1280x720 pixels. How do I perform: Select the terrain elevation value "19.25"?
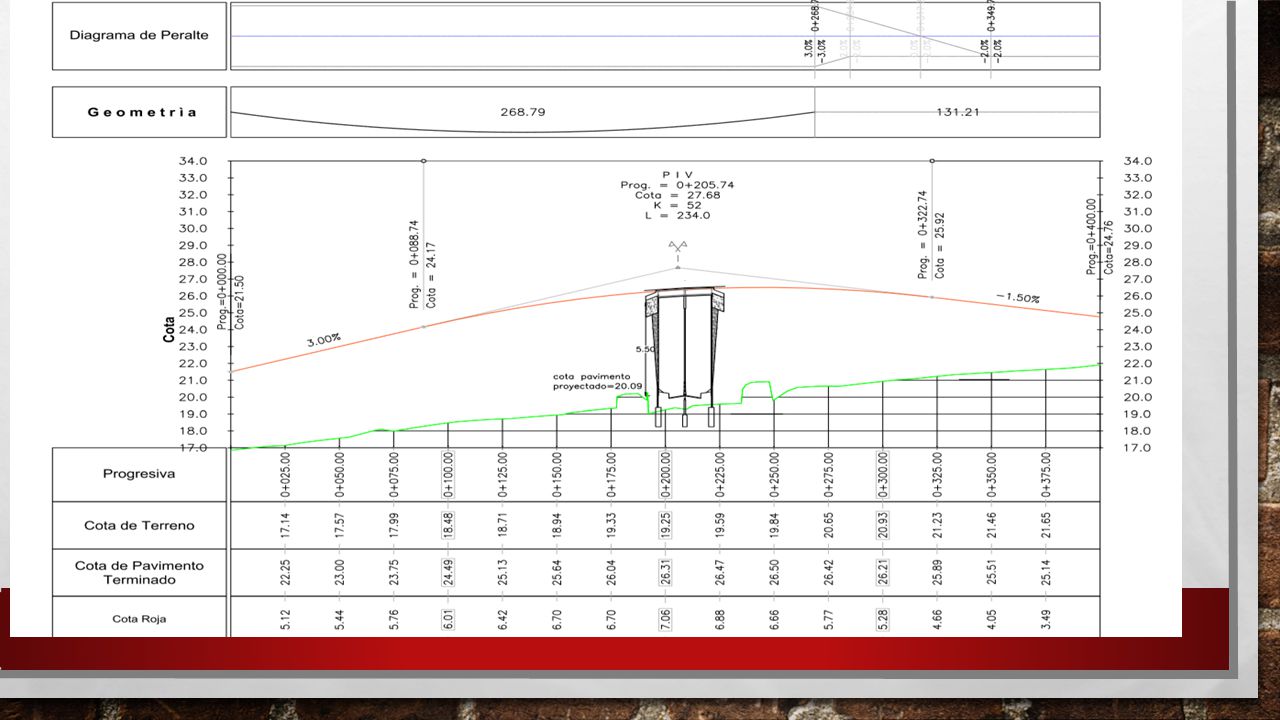click(665, 525)
